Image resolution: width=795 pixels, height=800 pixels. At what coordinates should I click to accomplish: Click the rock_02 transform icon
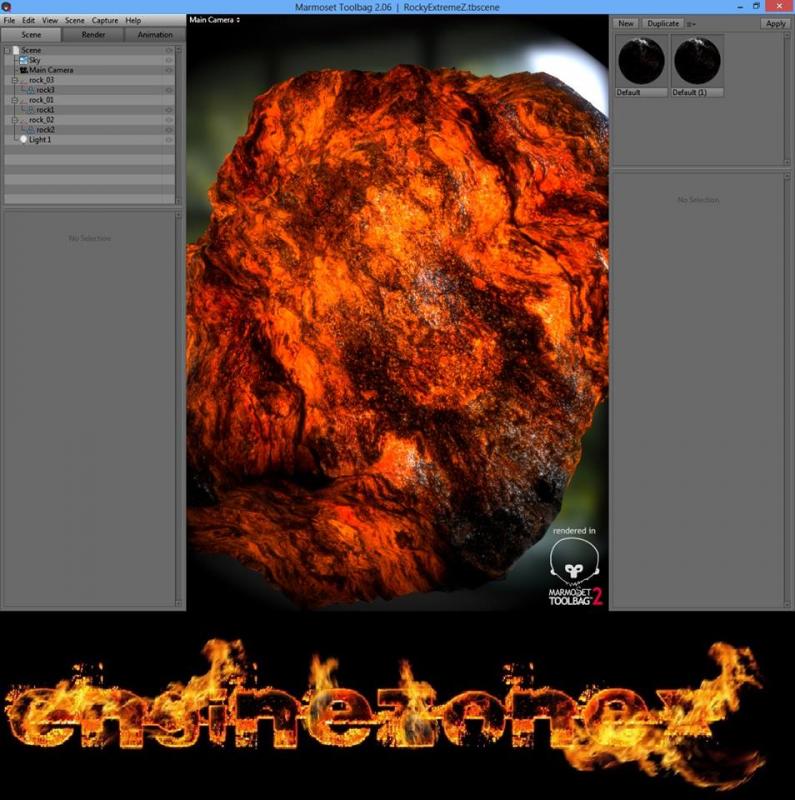[23, 120]
